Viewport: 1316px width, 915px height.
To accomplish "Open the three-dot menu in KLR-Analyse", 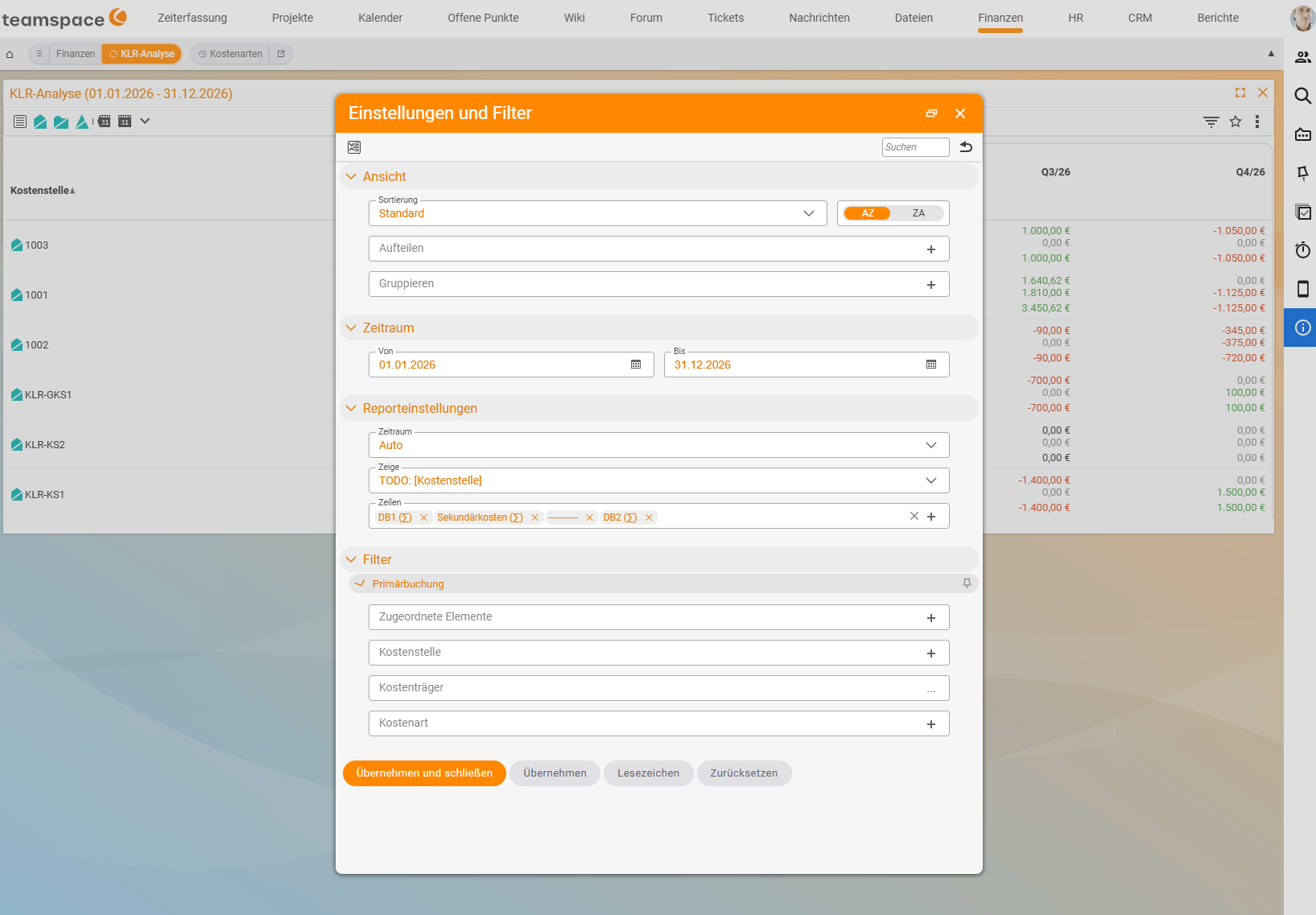I will (x=1257, y=122).
